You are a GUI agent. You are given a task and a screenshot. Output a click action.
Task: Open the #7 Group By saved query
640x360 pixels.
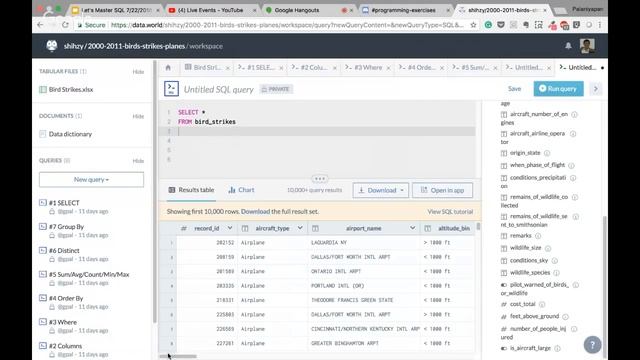[66, 227]
